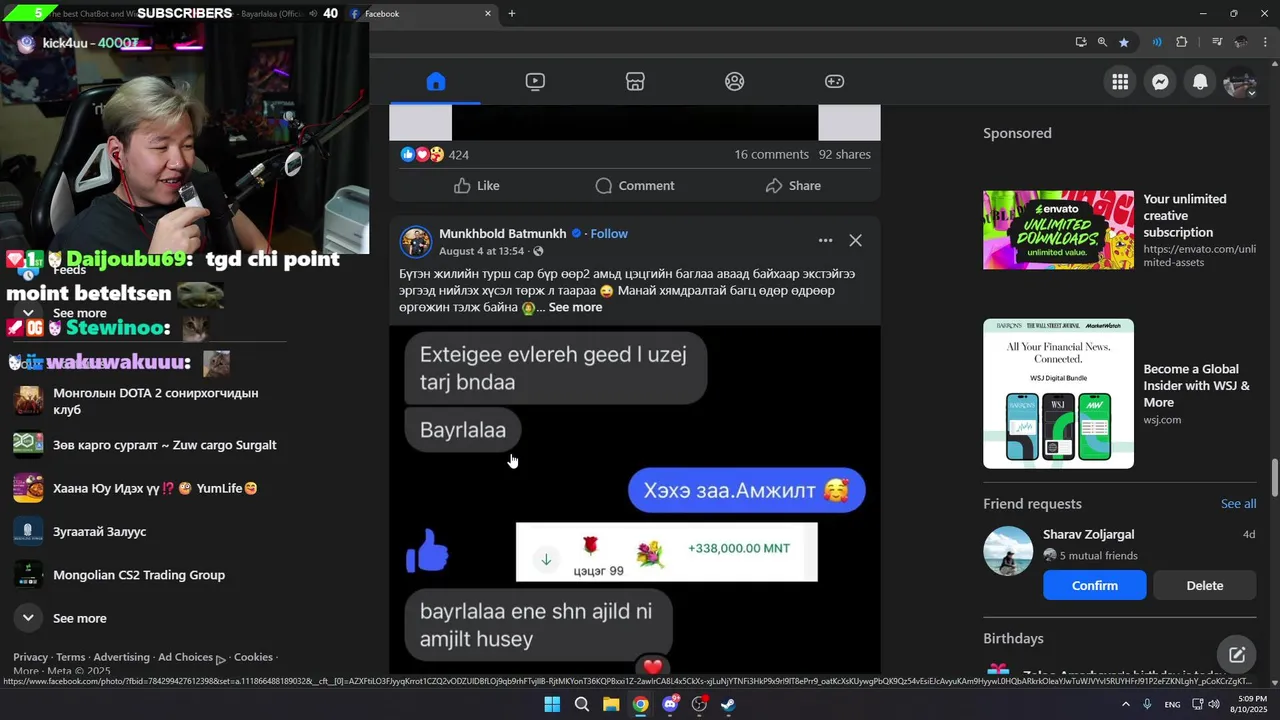Open the Chrome profile avatar

pyautogui.click(x=1241, y=42)
